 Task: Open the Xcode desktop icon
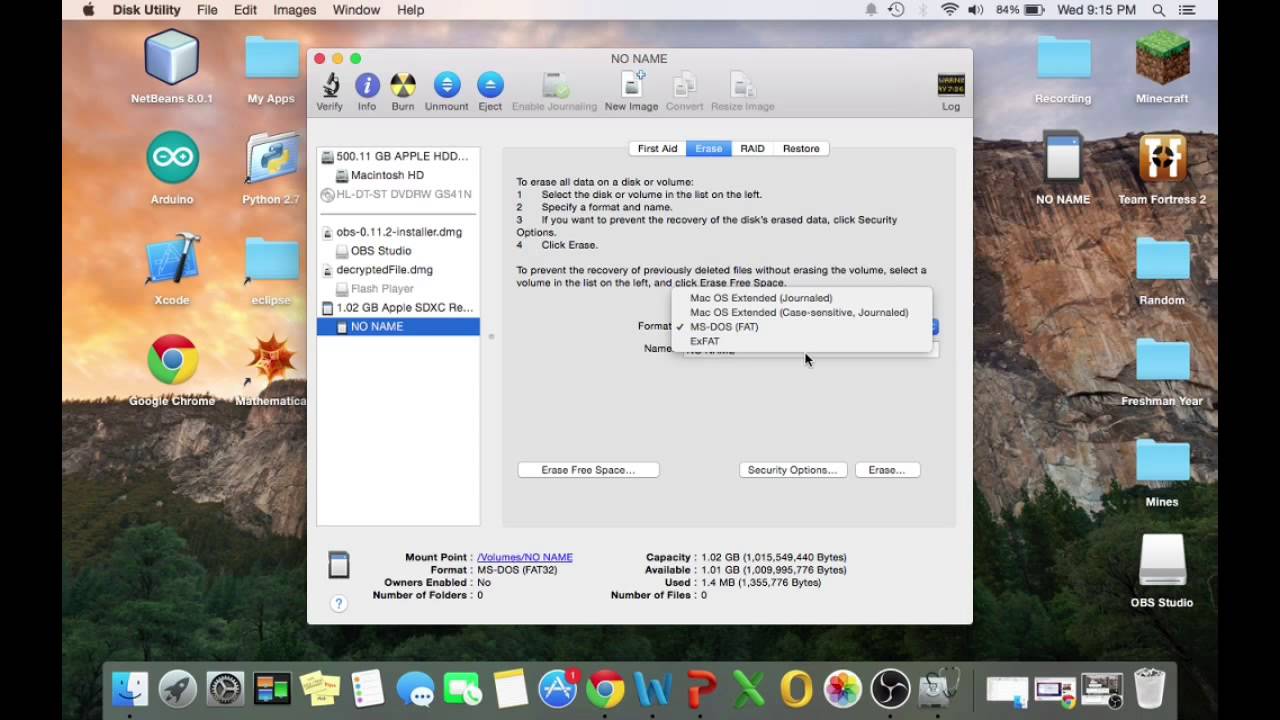pyautogui.click(x=172, y=260)
